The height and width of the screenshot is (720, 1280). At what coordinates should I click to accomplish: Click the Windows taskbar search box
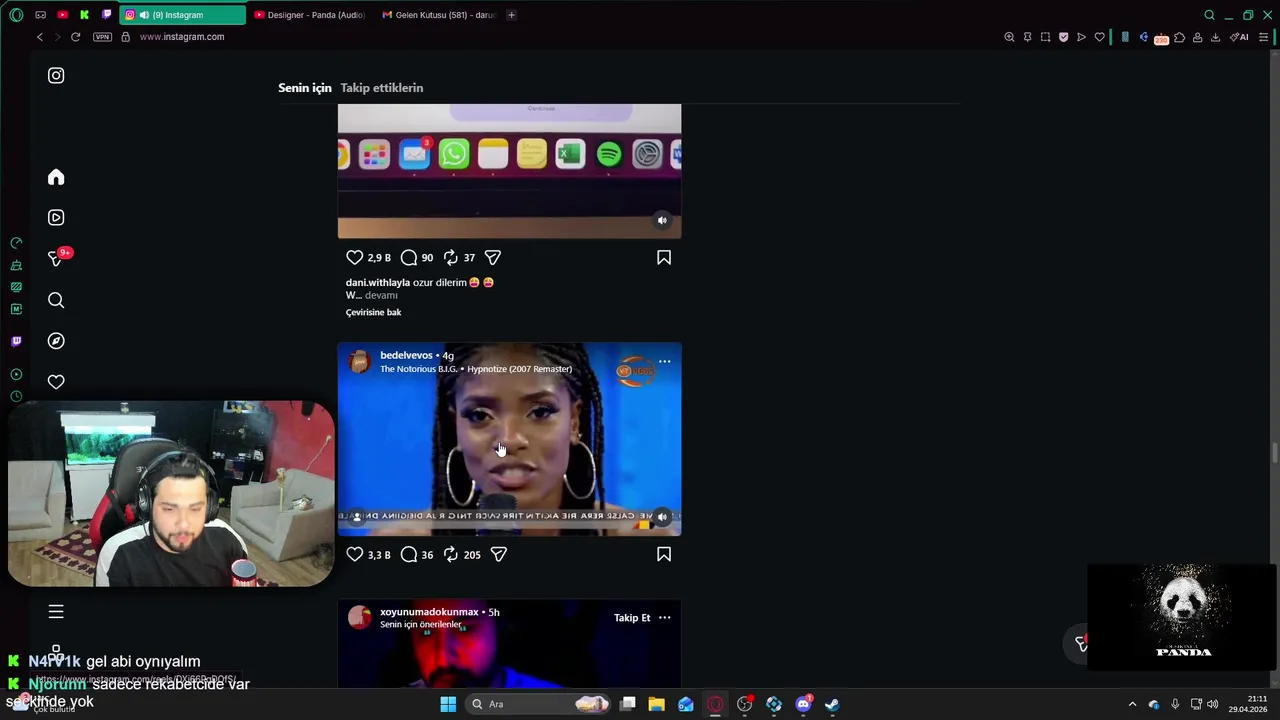540,704
